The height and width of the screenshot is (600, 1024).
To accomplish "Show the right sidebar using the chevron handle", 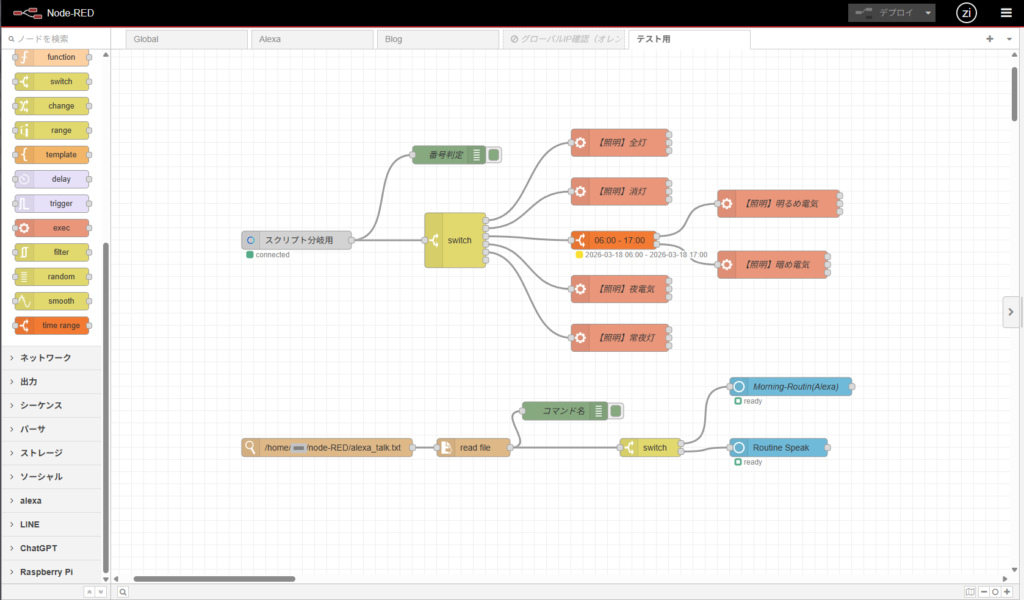I will click(1011, 312).
